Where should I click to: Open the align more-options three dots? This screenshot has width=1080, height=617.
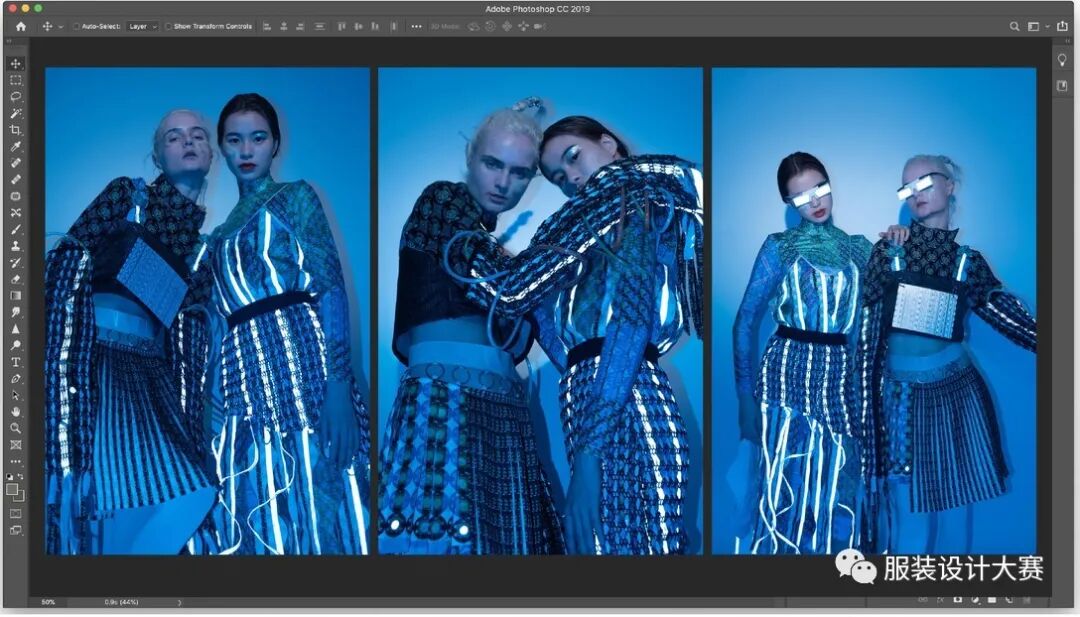click(x=416, y=26)
